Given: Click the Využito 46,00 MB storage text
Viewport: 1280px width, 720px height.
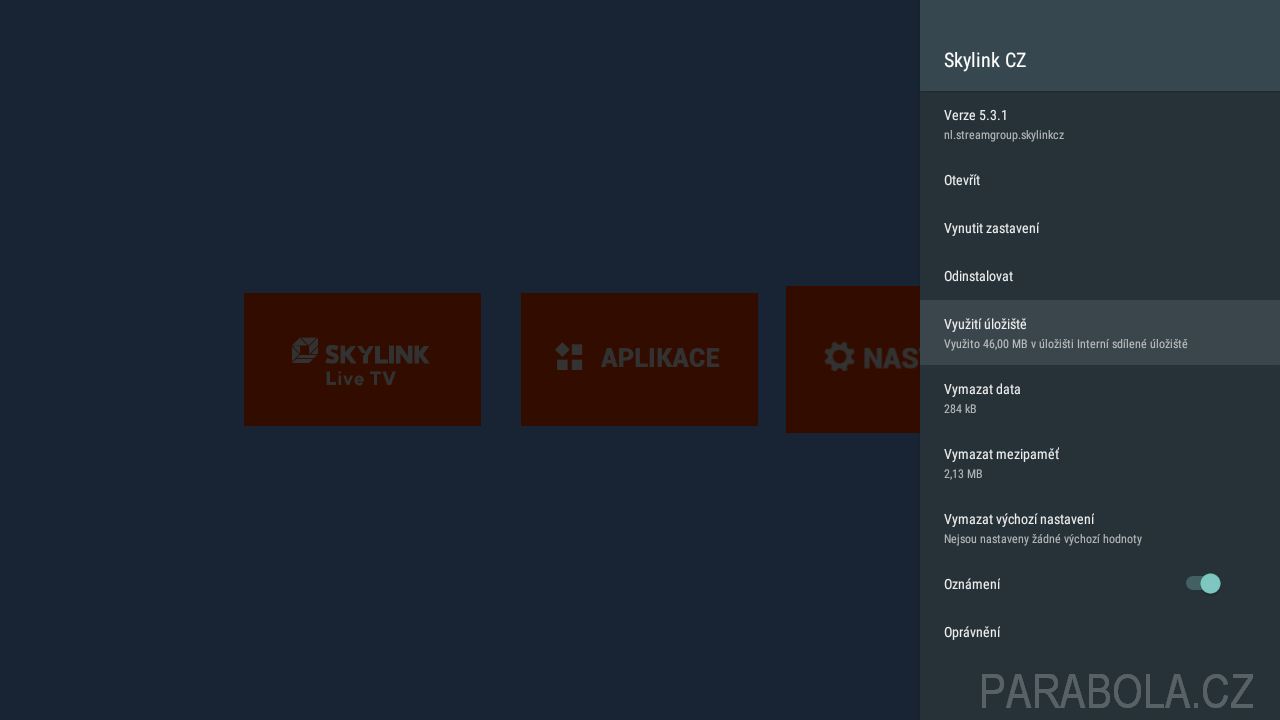Looking at the screenshot, I should (x=1066, y=344).
